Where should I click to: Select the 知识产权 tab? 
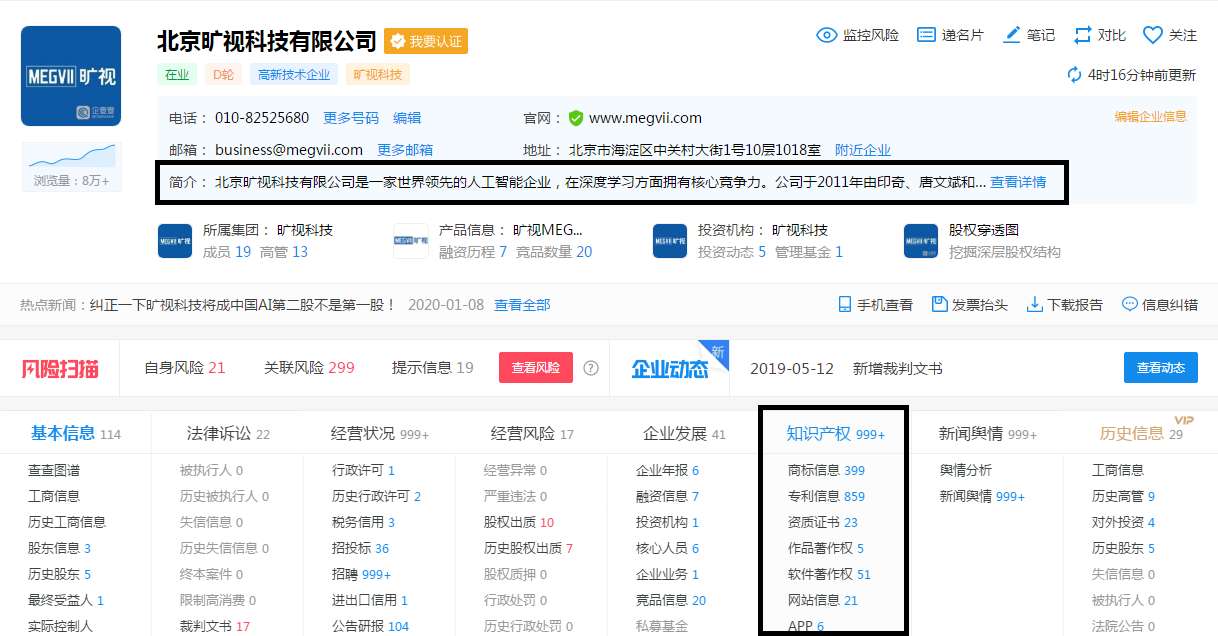coord(836,434)
